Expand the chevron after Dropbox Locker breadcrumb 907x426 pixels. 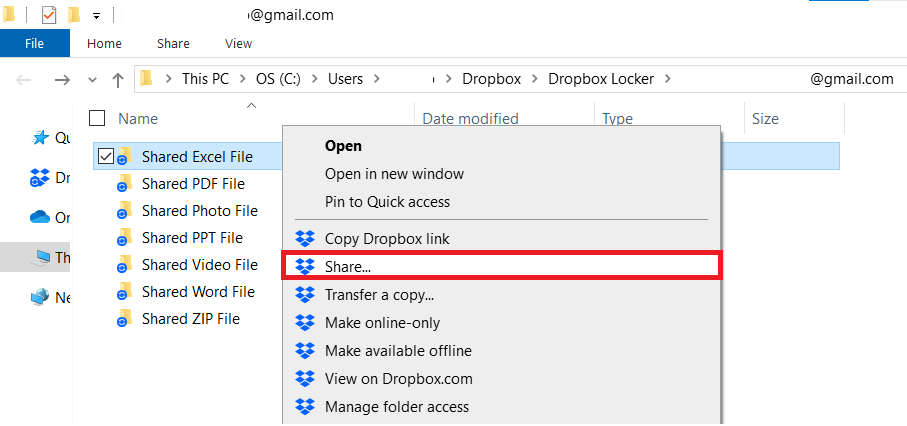[669, 79]
